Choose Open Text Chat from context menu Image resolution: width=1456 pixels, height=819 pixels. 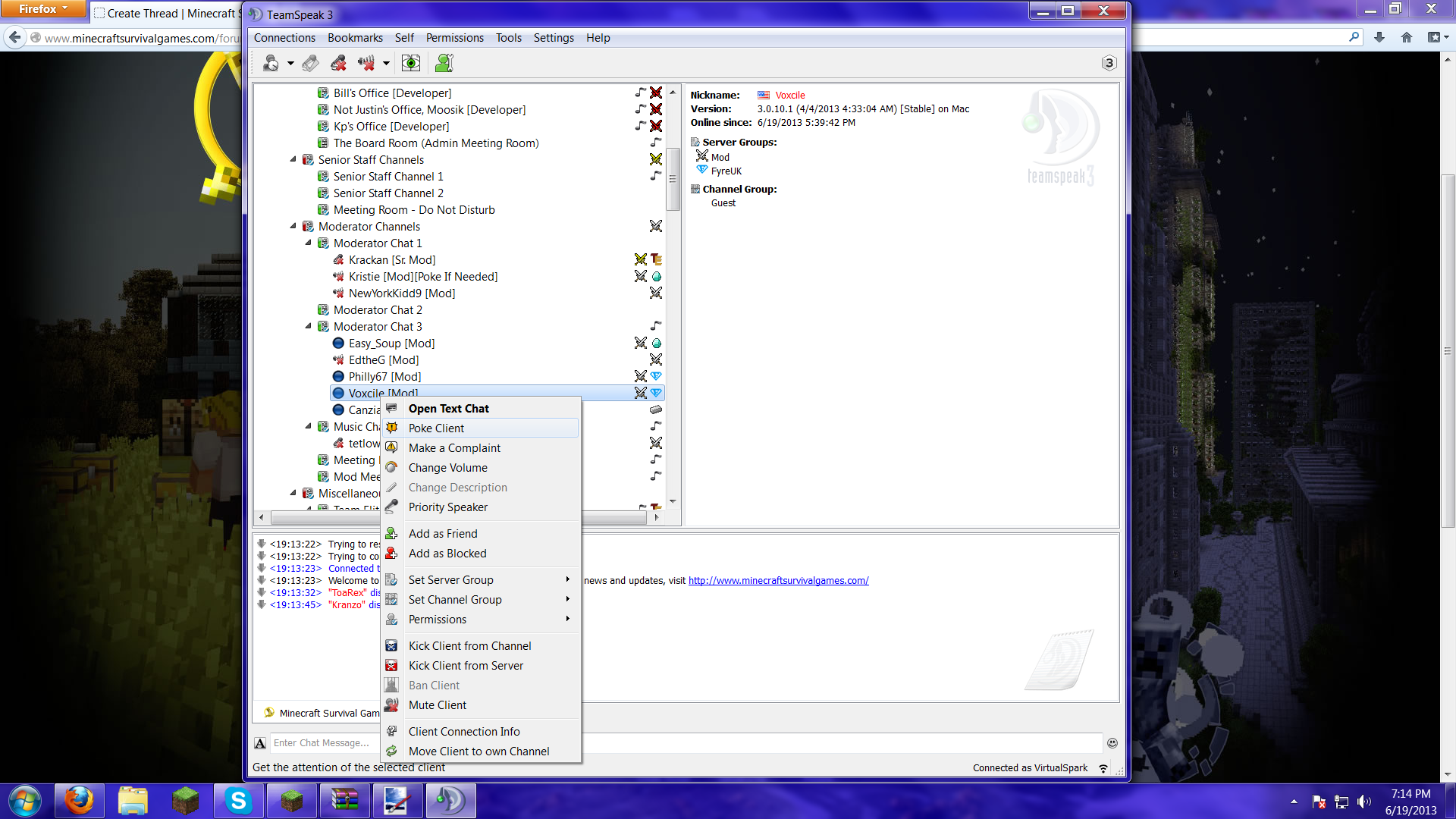coord(481,409)
